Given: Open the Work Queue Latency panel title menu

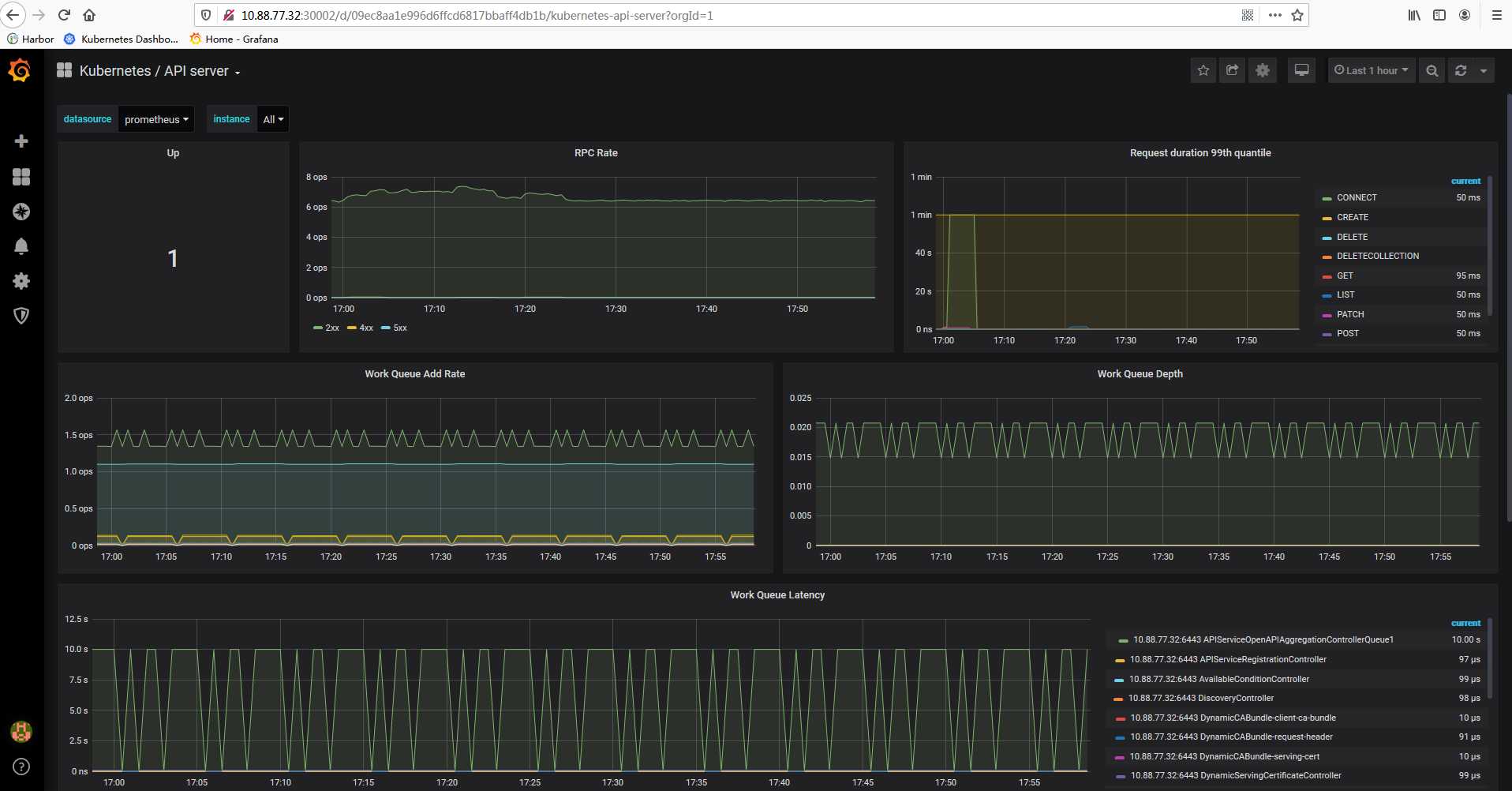Looking at the screenshot, I should (x=777, y=595).
